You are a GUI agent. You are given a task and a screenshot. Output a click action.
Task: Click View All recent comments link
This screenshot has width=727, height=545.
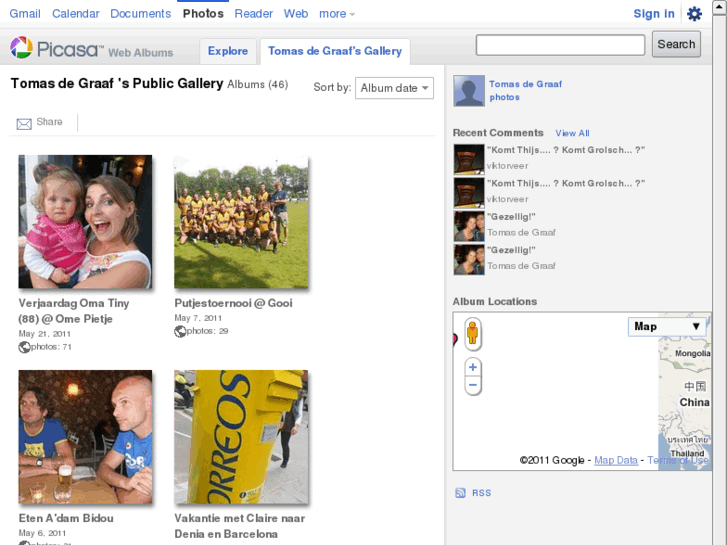[572, 133]
